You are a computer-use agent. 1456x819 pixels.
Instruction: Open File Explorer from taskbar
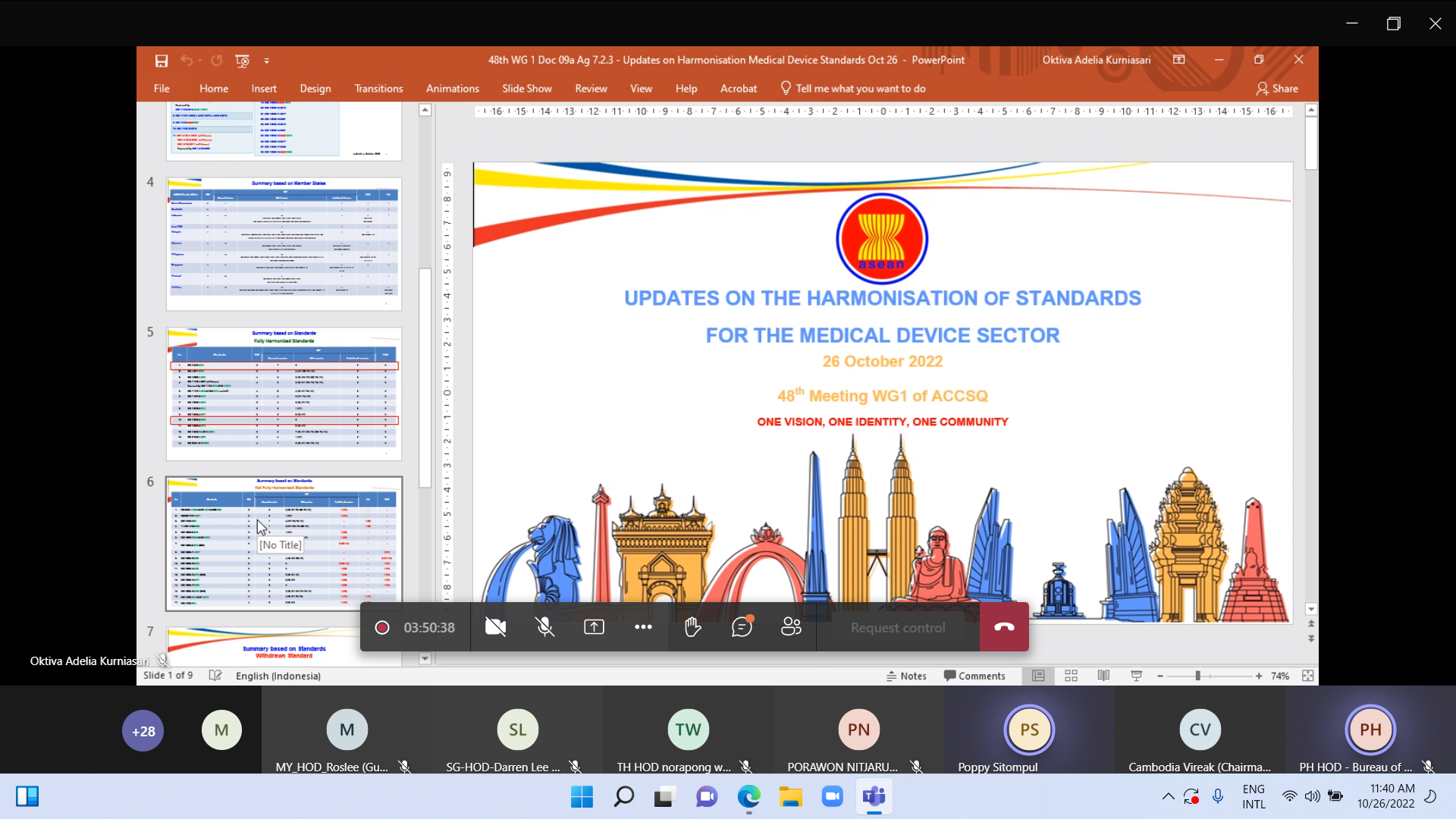(x=790, y=797)
